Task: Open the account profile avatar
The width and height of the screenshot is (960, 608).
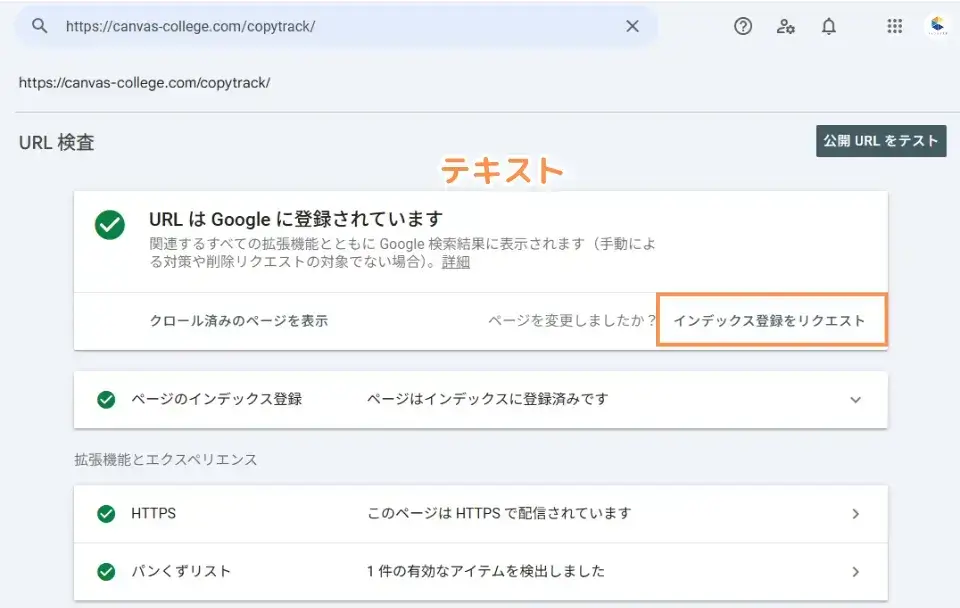Action: click(938, 27)
